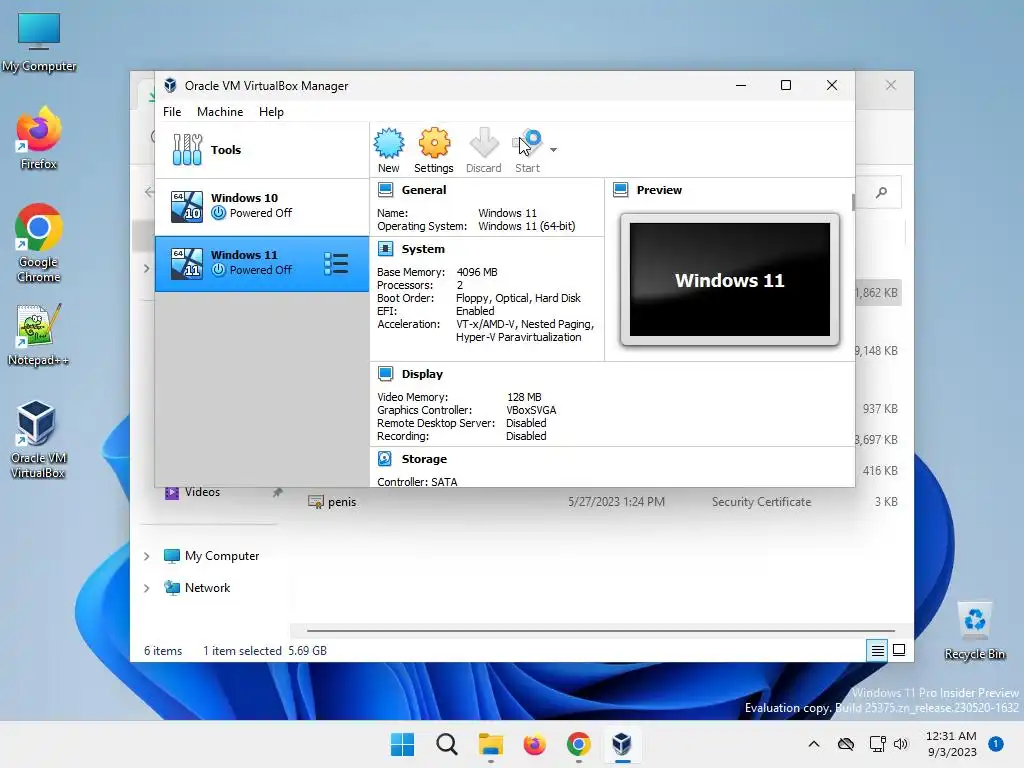Click the Storage section header
The image size is (1024, 768).
(424, 459)
